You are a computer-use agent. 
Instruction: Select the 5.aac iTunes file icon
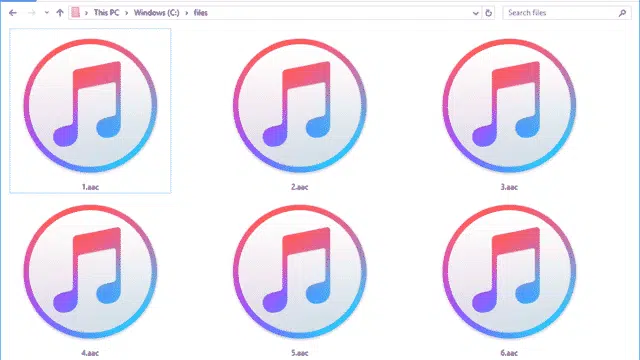coord(300,271)
